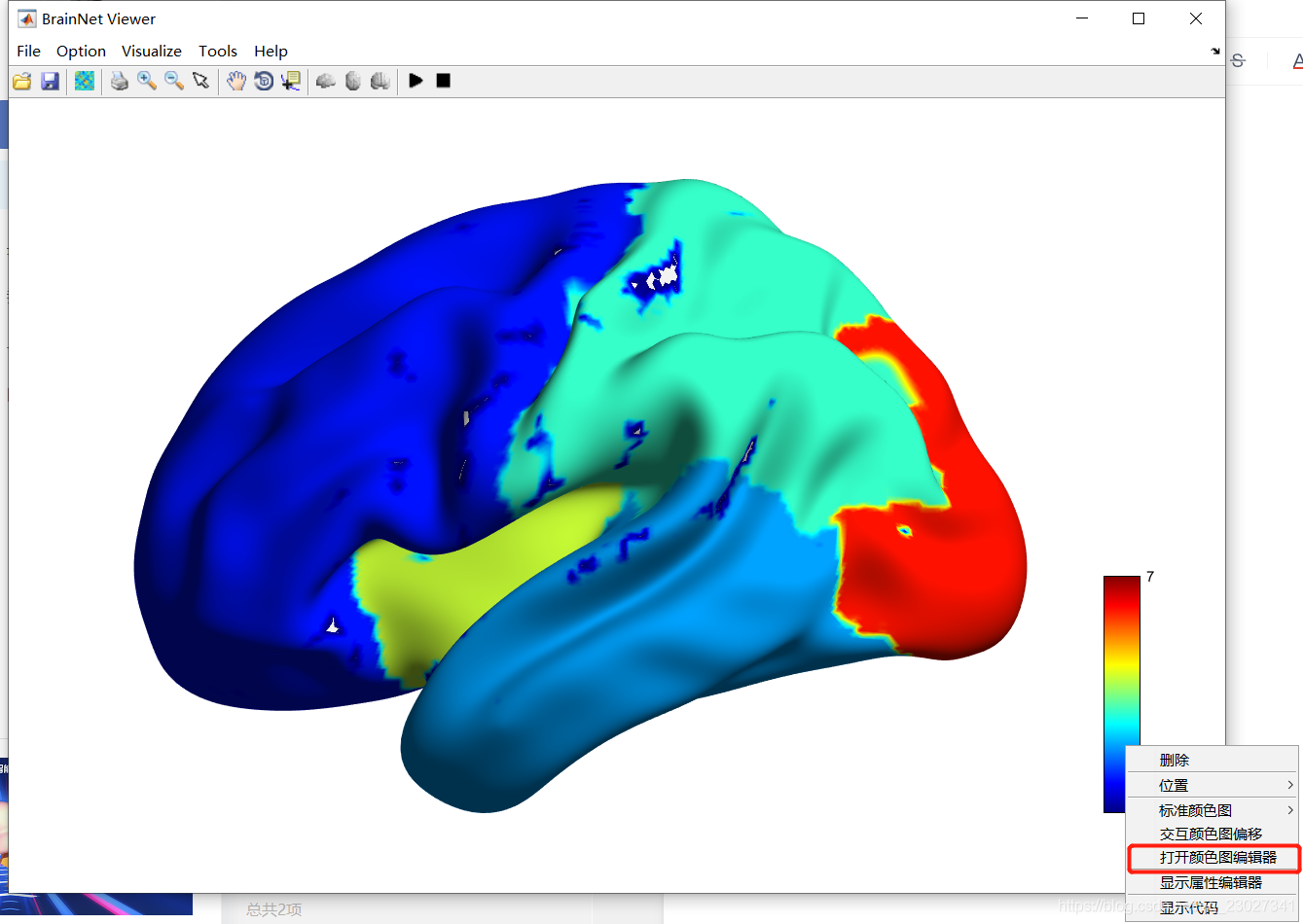This screenshot has width=1303, height=924.
Task: Open the Tools menu
Action: 218,51
